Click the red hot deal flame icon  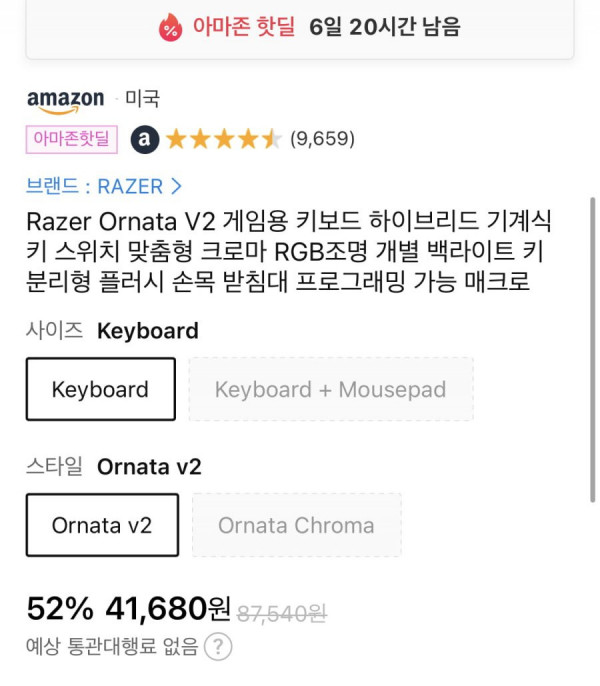[170, 28]
